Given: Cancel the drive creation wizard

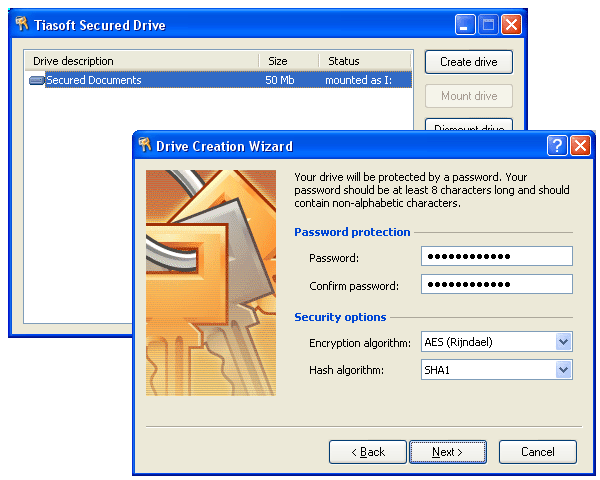Looking at the screenshot, I should pos(538,452).
